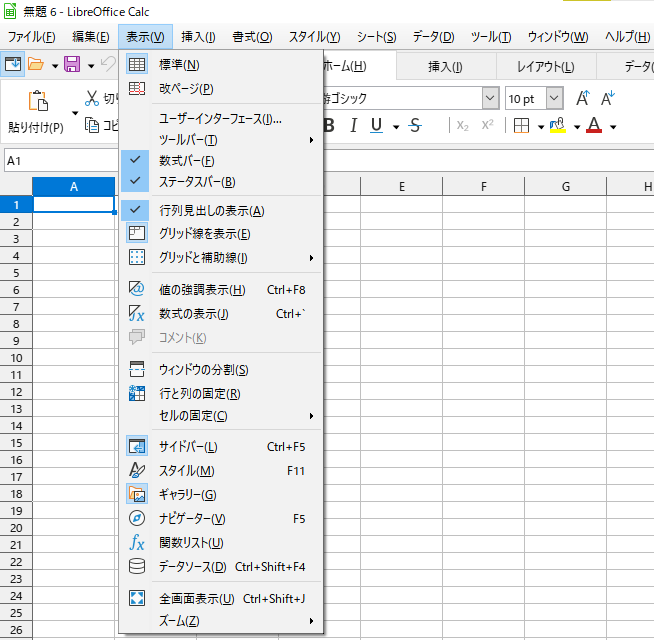This screenshot has height=640, width=654.
Task: Click the Copy icon
Action: [91, 125]
